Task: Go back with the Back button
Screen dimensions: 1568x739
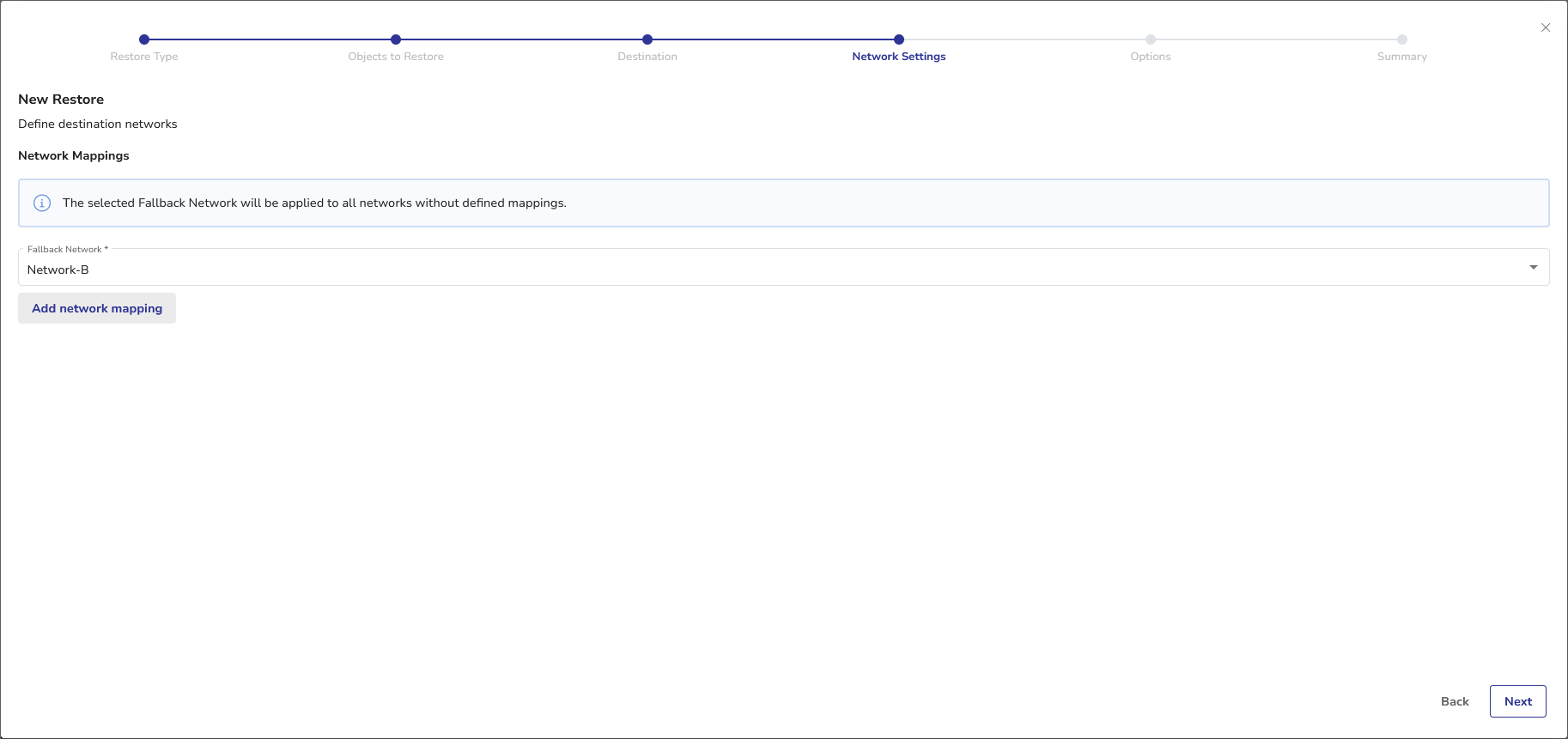Action: (1455, 701)
